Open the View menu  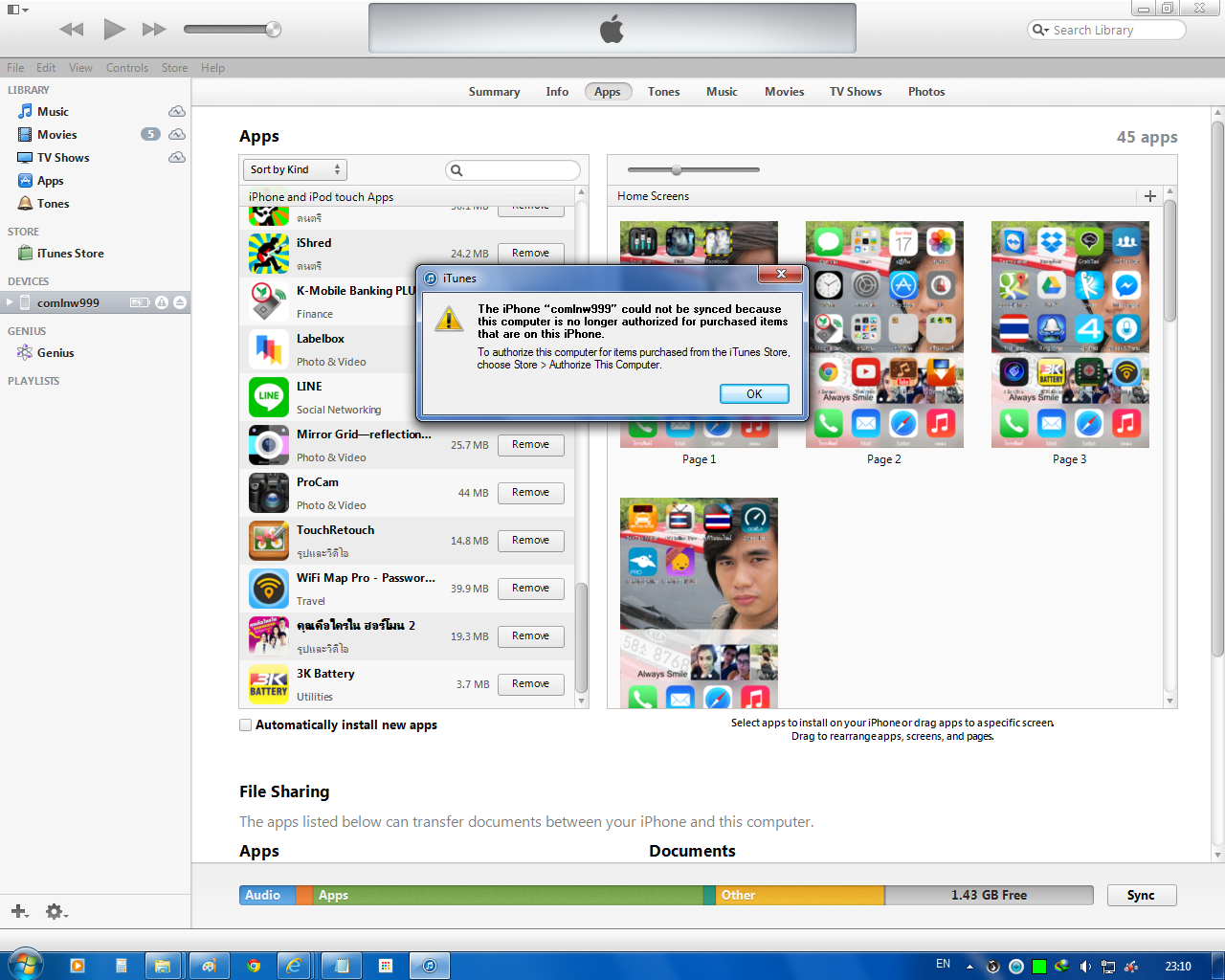pyautogui.click(x=80, y=68)
